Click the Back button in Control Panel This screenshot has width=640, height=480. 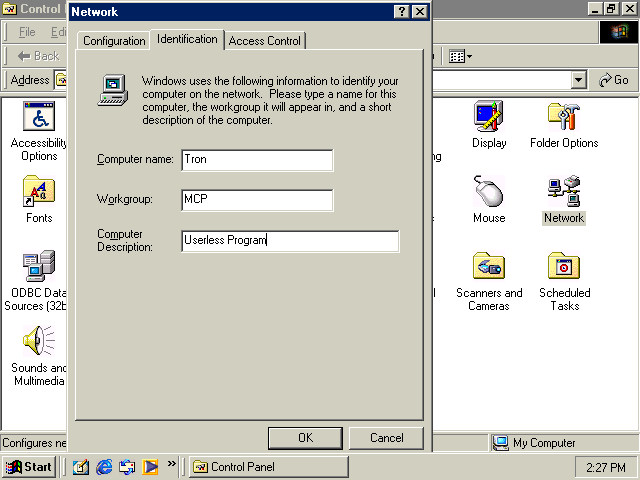click(39, 56)
